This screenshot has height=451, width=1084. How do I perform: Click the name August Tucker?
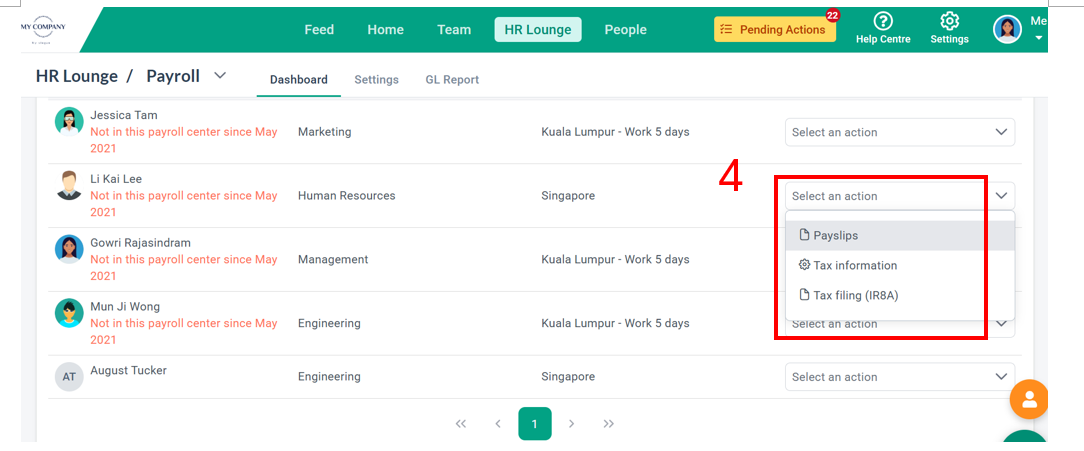pyautogui.click(x=129, y=370)
